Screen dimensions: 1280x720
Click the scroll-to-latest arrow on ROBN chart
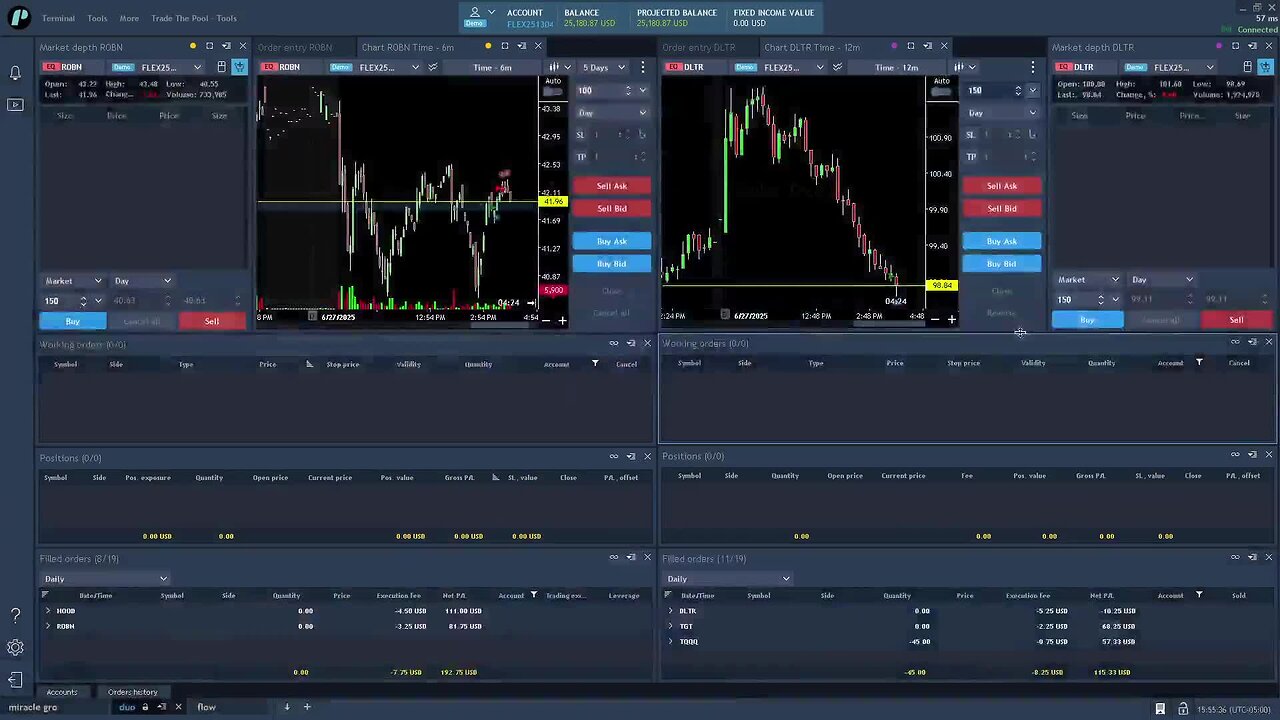[531, 302]
